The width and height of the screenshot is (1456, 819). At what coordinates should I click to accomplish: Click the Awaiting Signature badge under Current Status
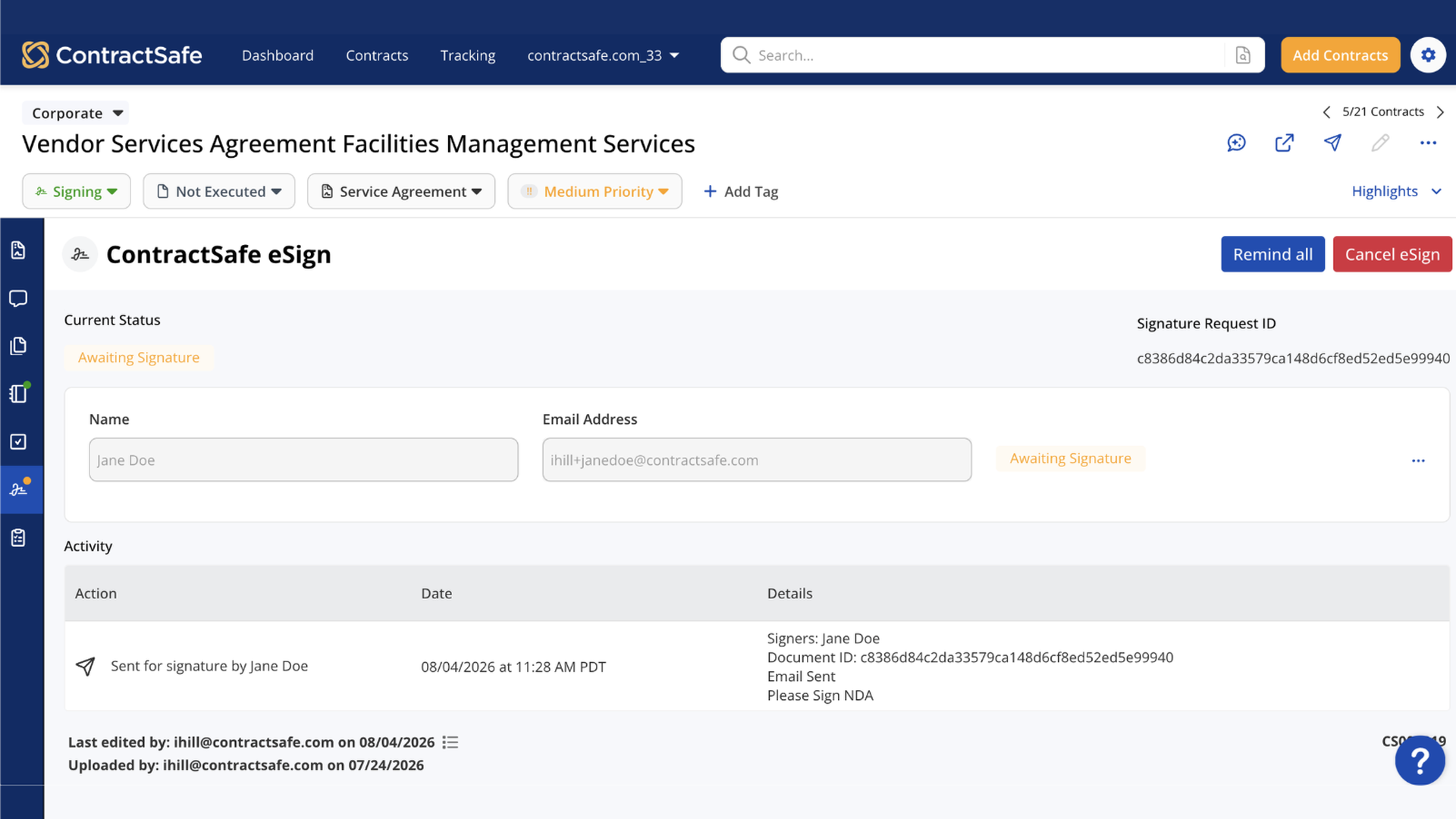[x=139, y=357]
